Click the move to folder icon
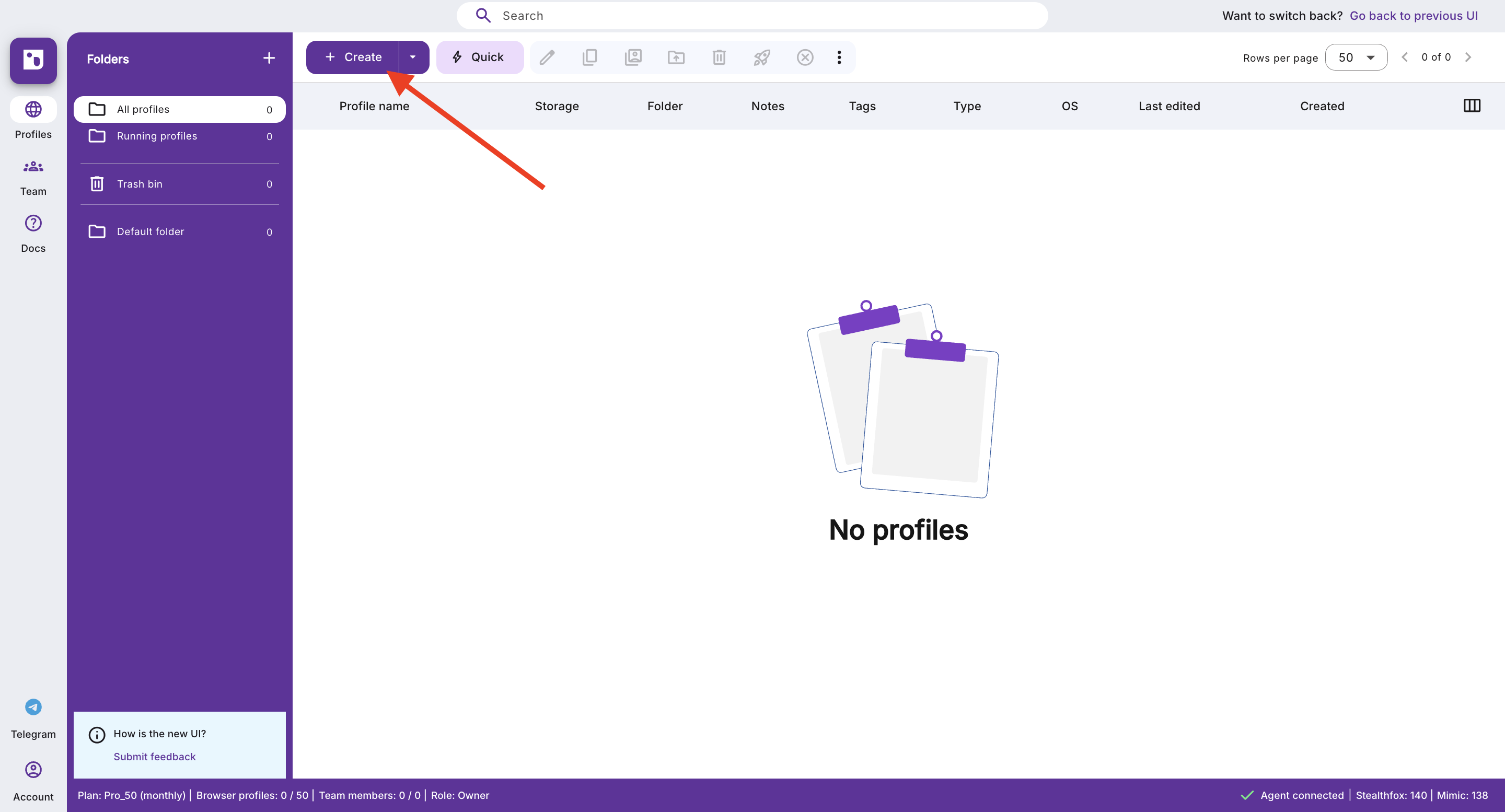 [x=676, y=57]
